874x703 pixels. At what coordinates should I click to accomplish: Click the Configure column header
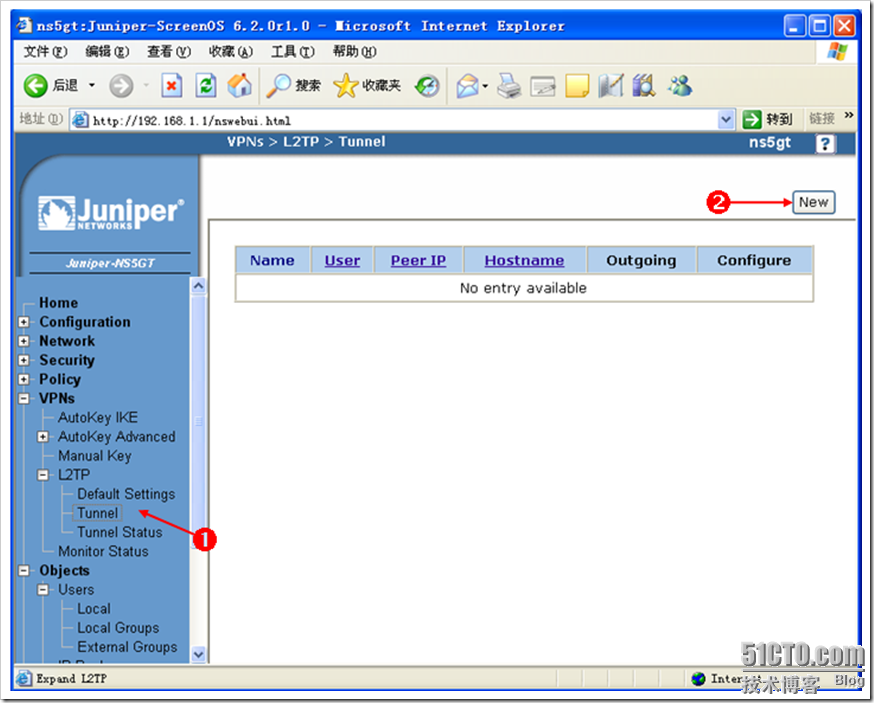[x=754, y=260]
